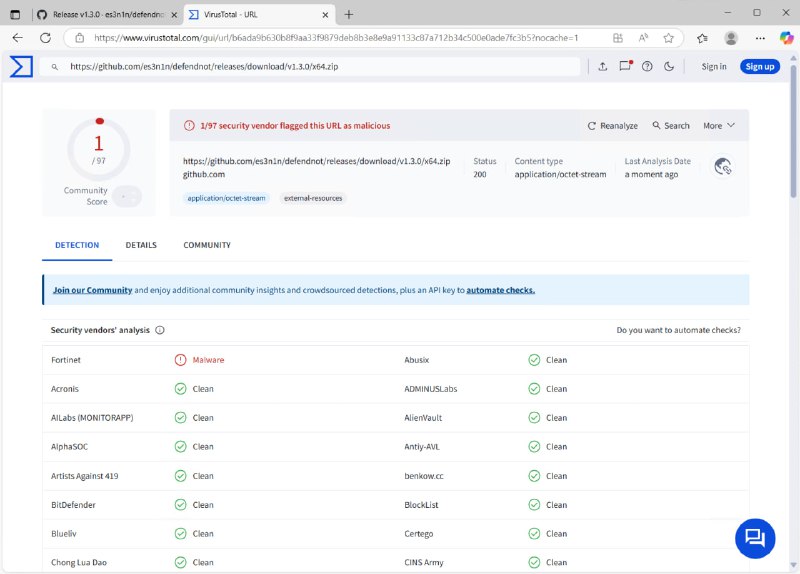
Task: Click the external-resources tag
Action: pos(313,198)
